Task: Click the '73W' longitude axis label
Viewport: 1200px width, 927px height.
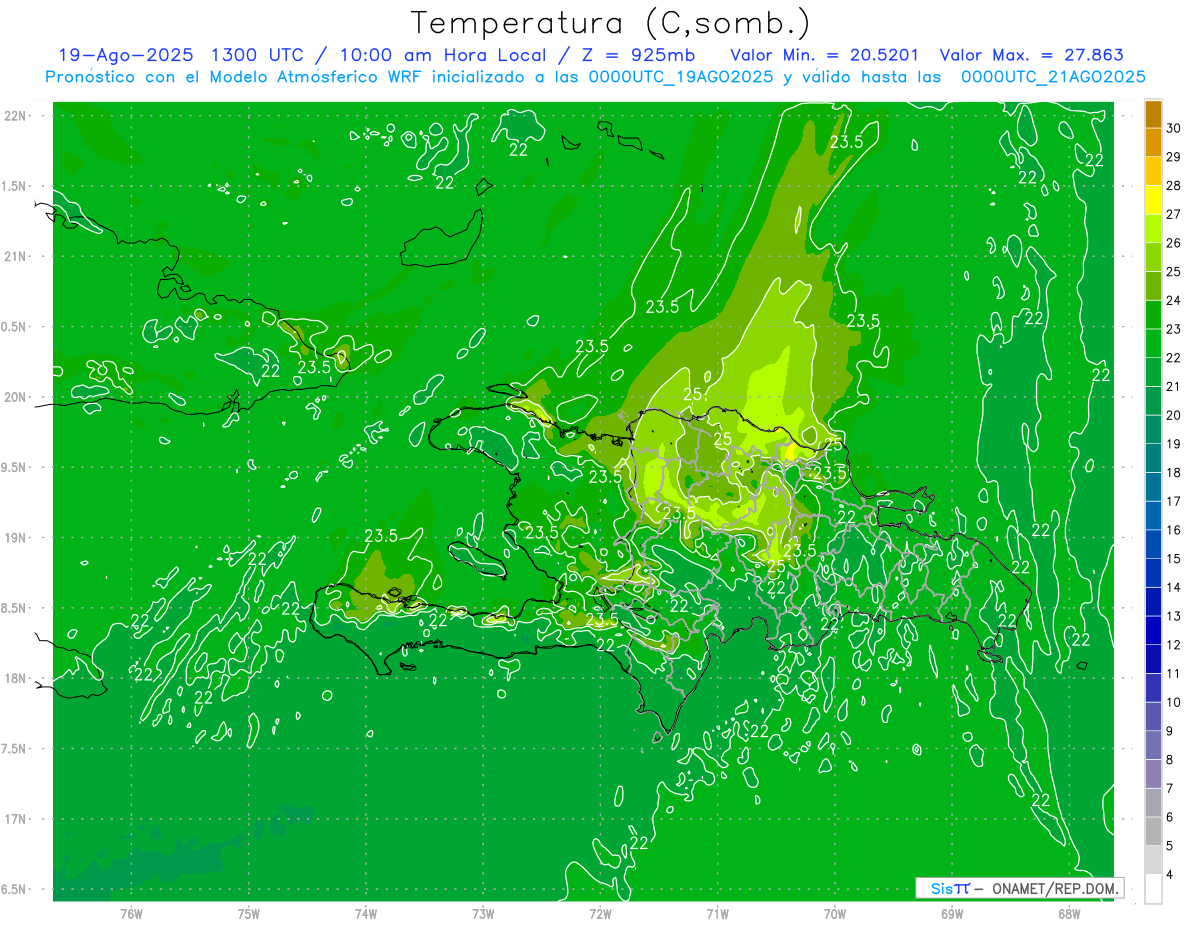Action: coord(483,913)
